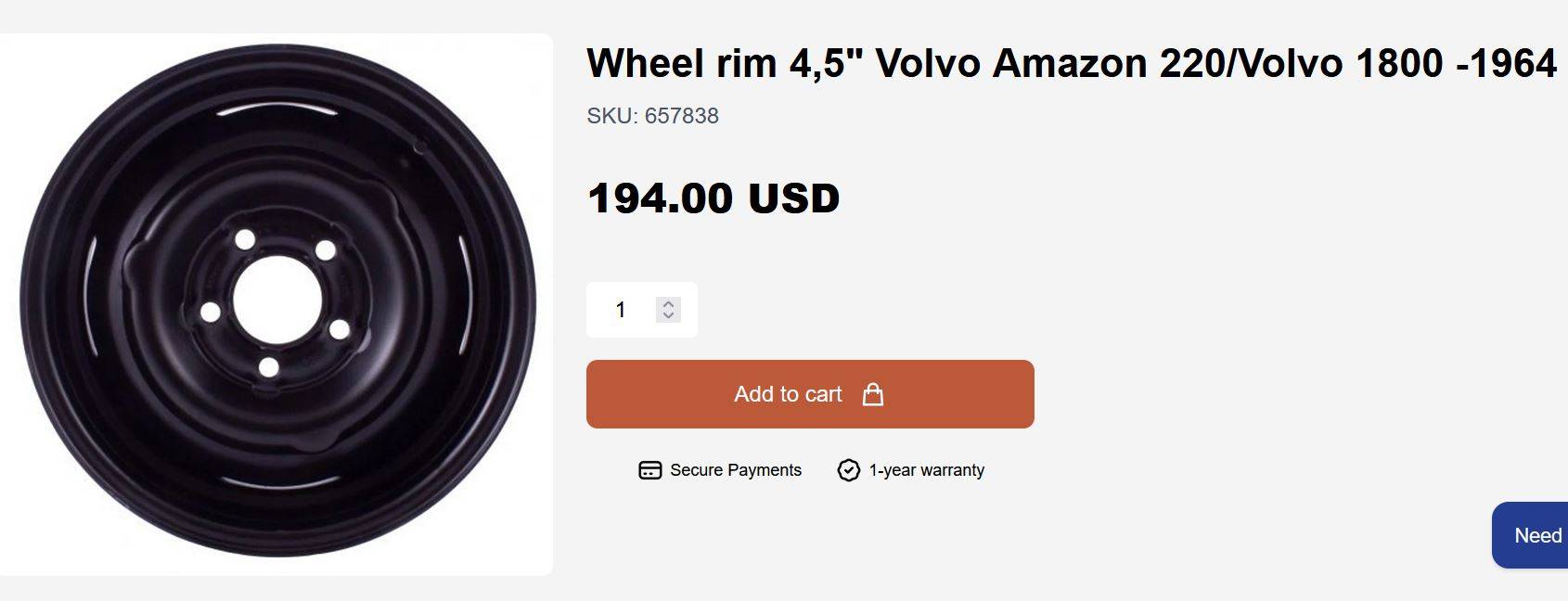This screenshot has height=601, width=1568.
Task: Click the bottom vent slot on the rim image
Action: point(278,481)
